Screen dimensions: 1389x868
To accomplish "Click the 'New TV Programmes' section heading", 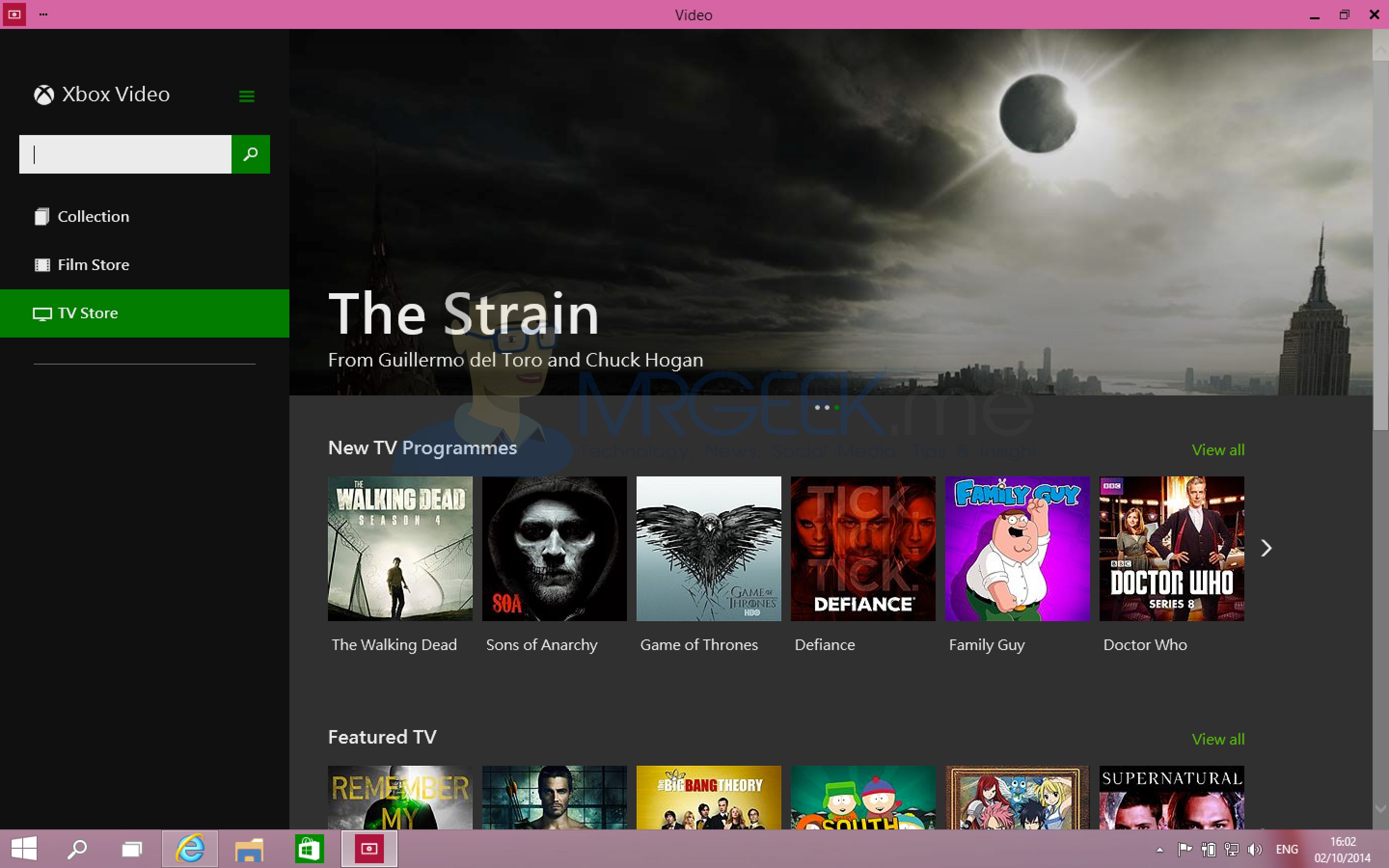I will pos(422,448).
